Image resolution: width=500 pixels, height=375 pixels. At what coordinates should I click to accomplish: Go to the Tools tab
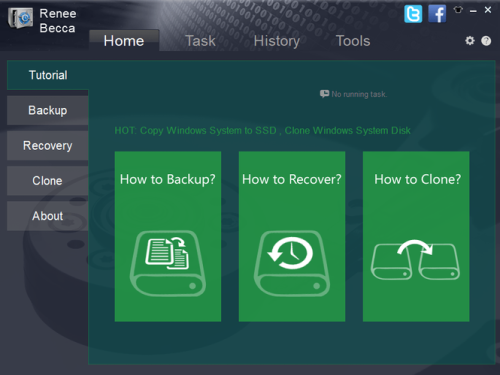353,41
